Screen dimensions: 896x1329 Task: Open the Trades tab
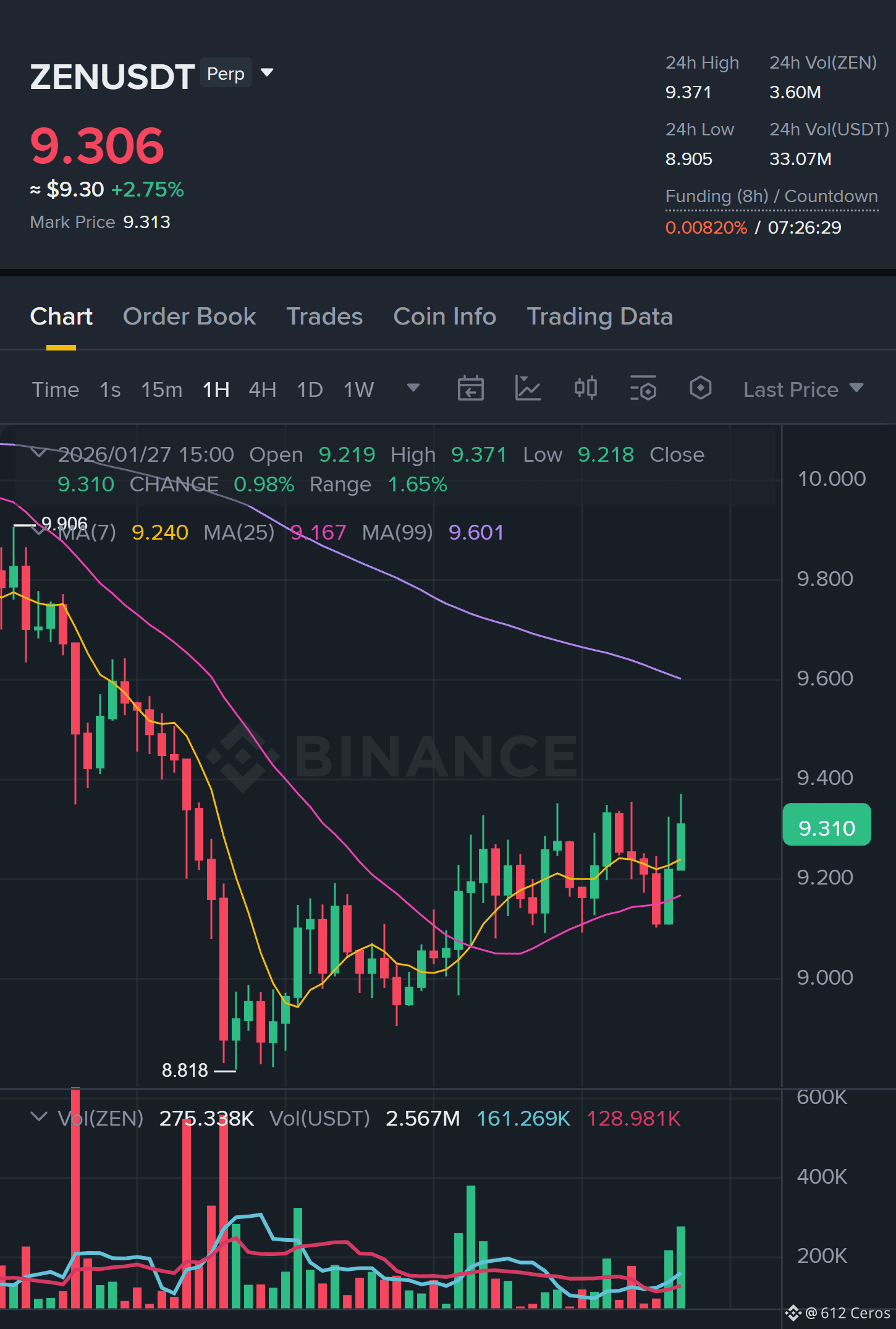(324, 316)
